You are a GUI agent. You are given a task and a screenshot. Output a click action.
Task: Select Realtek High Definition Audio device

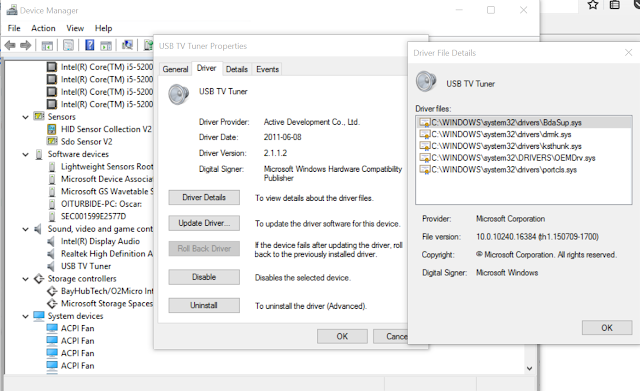tap(107, 254)
